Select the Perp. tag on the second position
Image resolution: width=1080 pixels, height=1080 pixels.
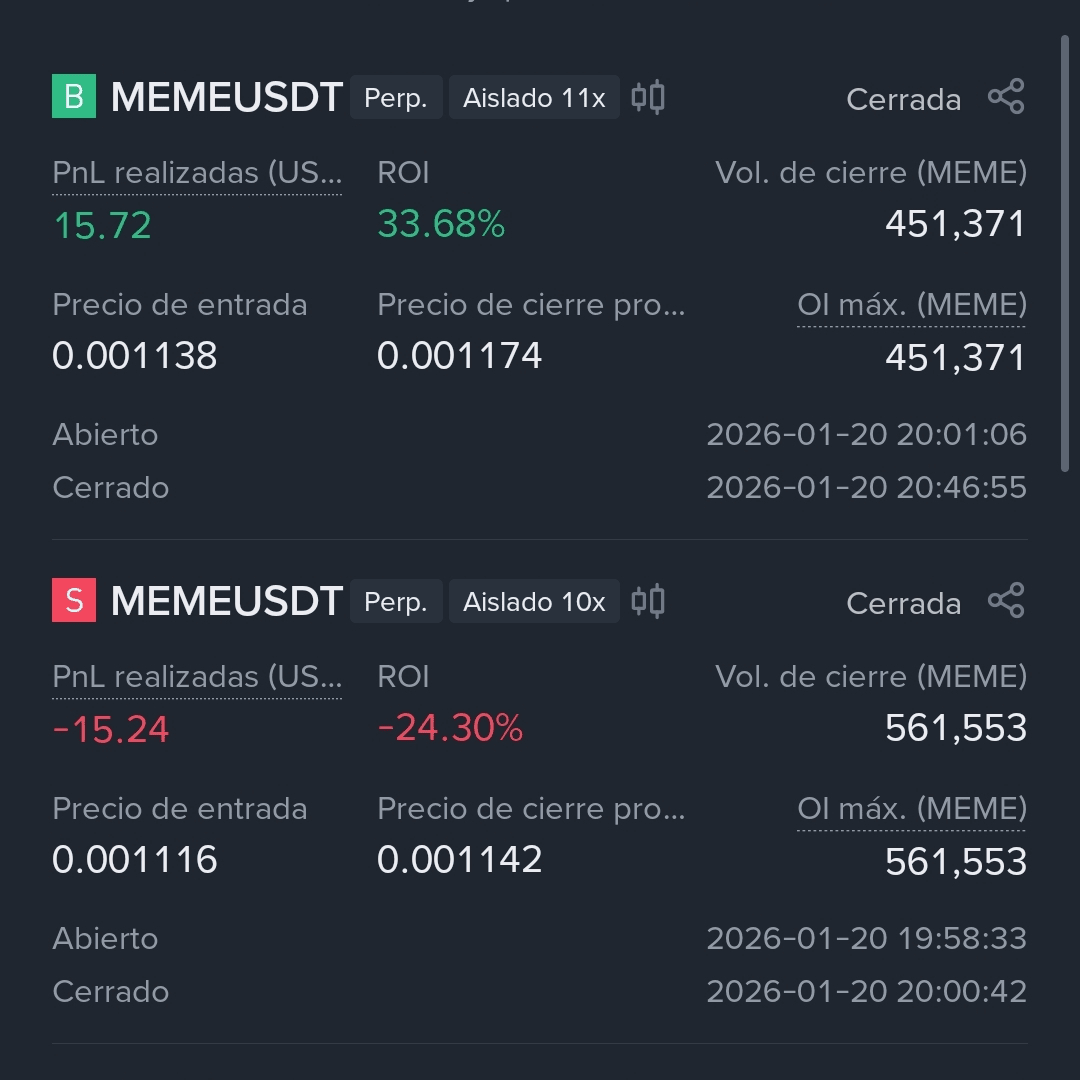[x=396, y=601]
